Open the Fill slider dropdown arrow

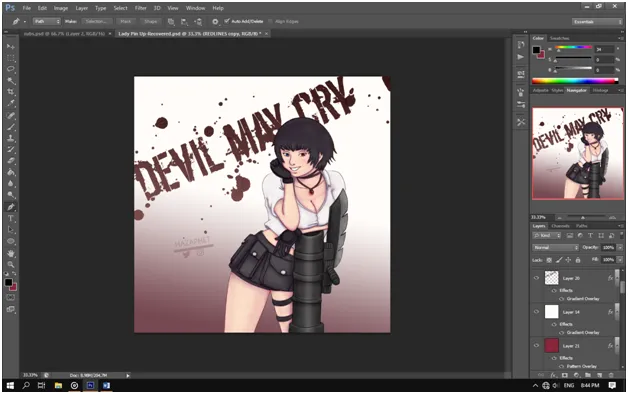tap(620, 260)
